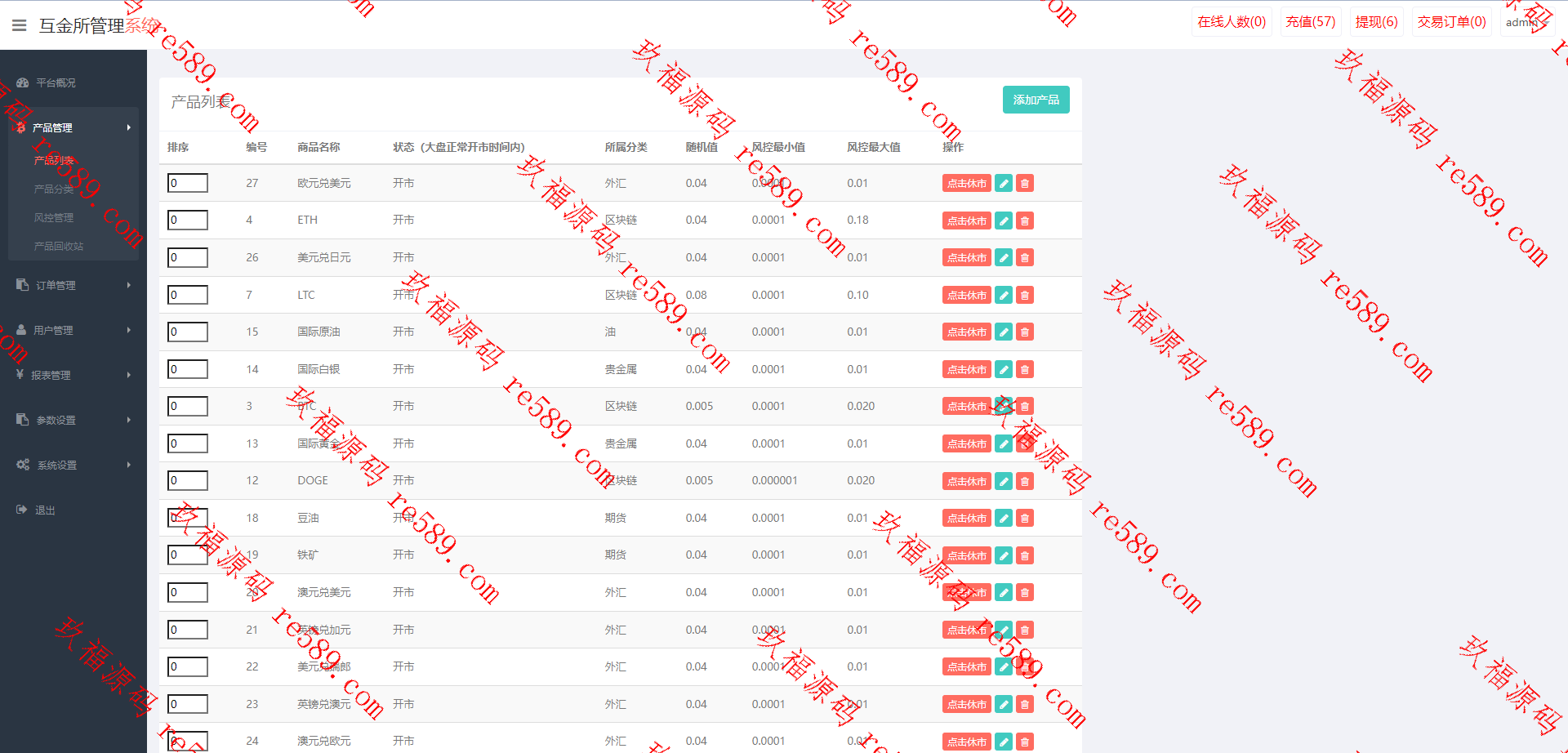This screenshot has height=753, width=1568.
Task: Click the 平台概况 dashboard icon
Action: point(22,82)
